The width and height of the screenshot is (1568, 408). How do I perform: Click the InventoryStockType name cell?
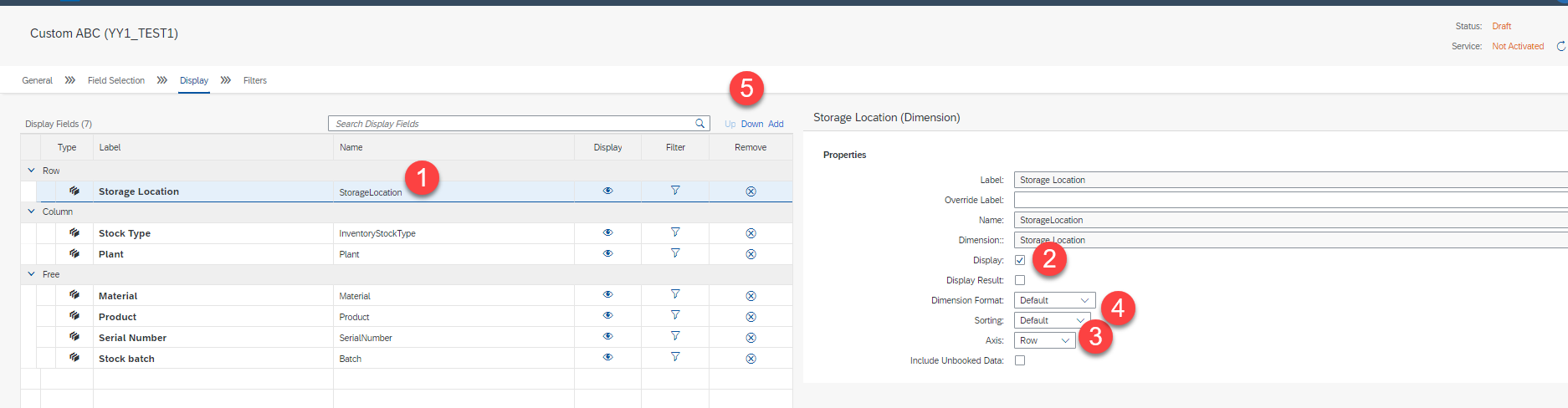[x=377, y=233]
